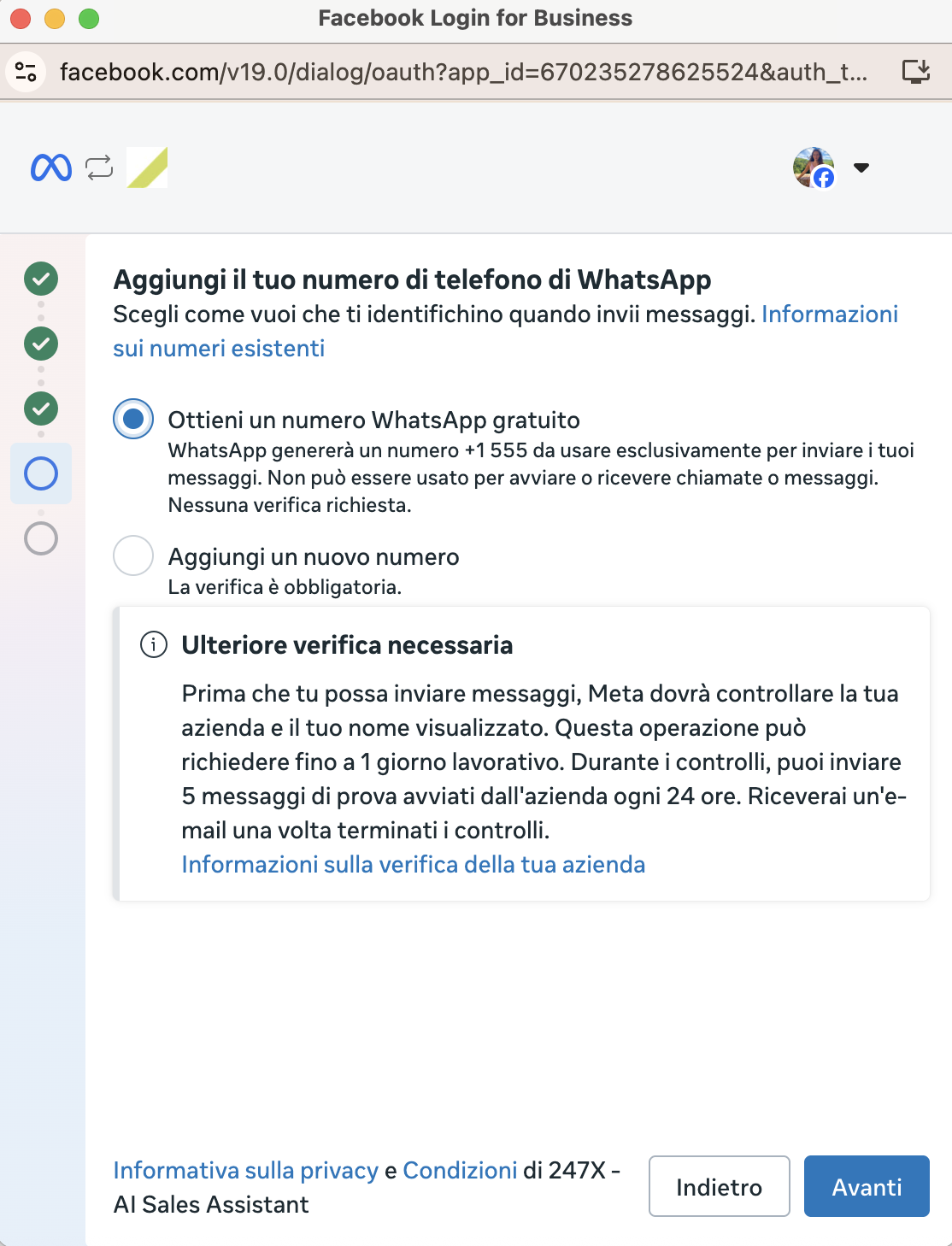The height and width of the screenshot is (1246, 952).
Task: Click 'Nessuna verifica richiesta.' text
Action: 290,505
